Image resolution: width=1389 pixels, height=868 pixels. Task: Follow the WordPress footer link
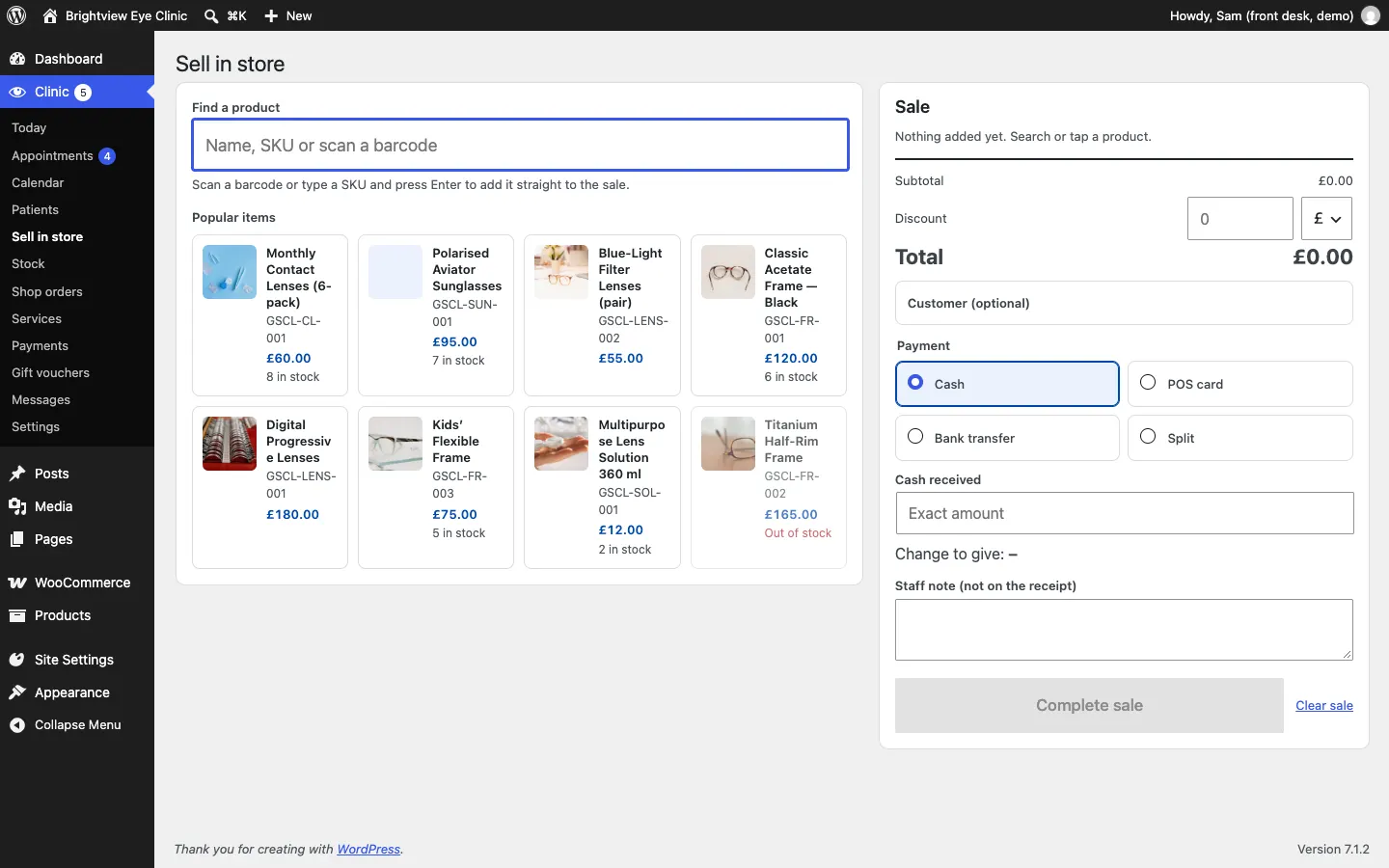[x=368, y=850]
